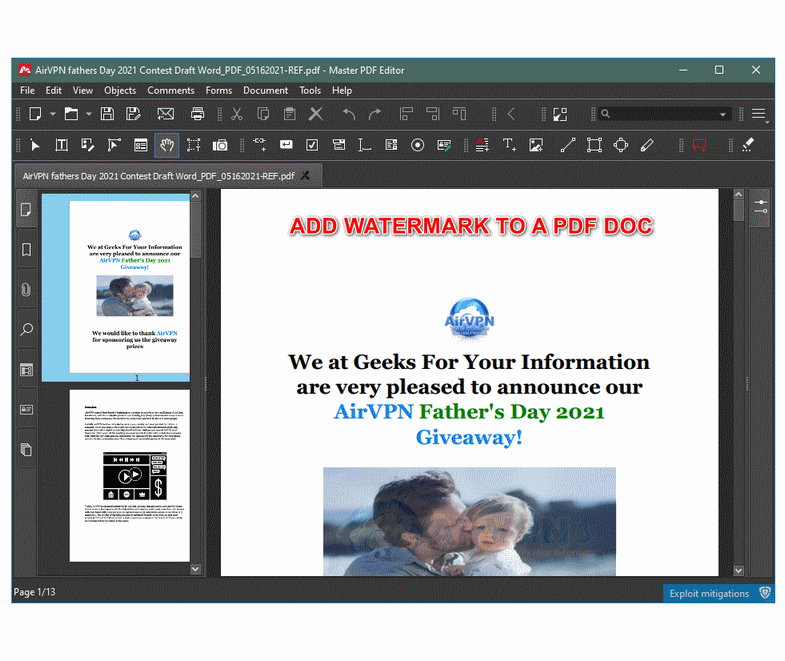Screen dimensions: 785x661
Task: Add a radio button form field
Action: pos(418,145)
